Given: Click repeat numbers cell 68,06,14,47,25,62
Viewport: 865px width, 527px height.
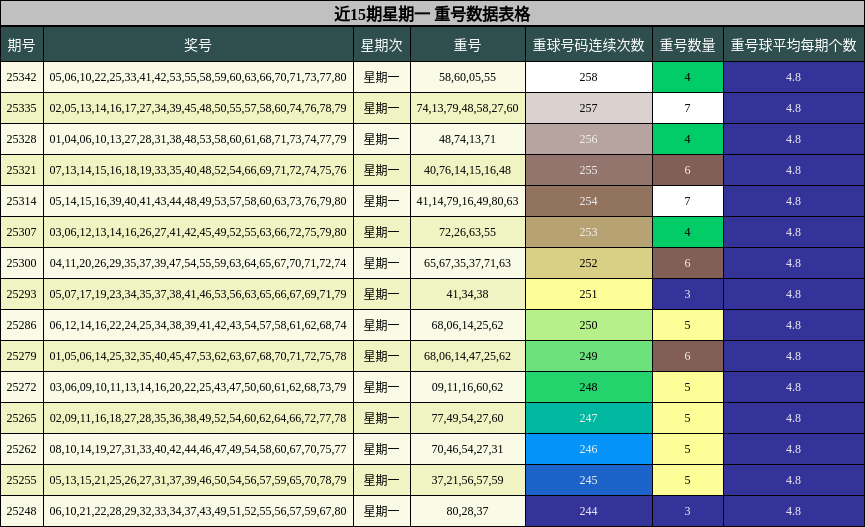Looking at the screenshot, I should click(468, 356).
